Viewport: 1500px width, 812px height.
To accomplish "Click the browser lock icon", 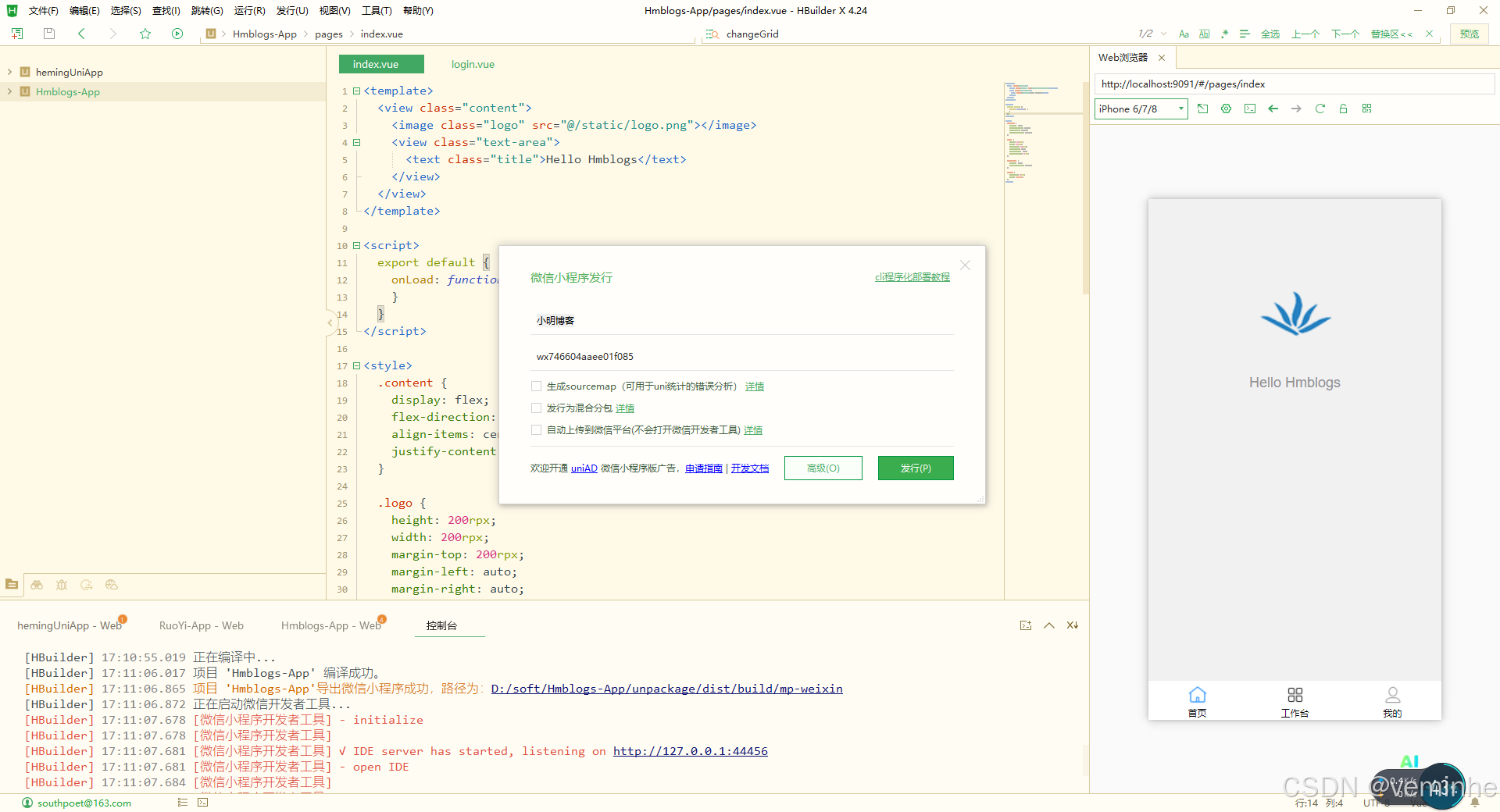I will [x=1344, y=109].
